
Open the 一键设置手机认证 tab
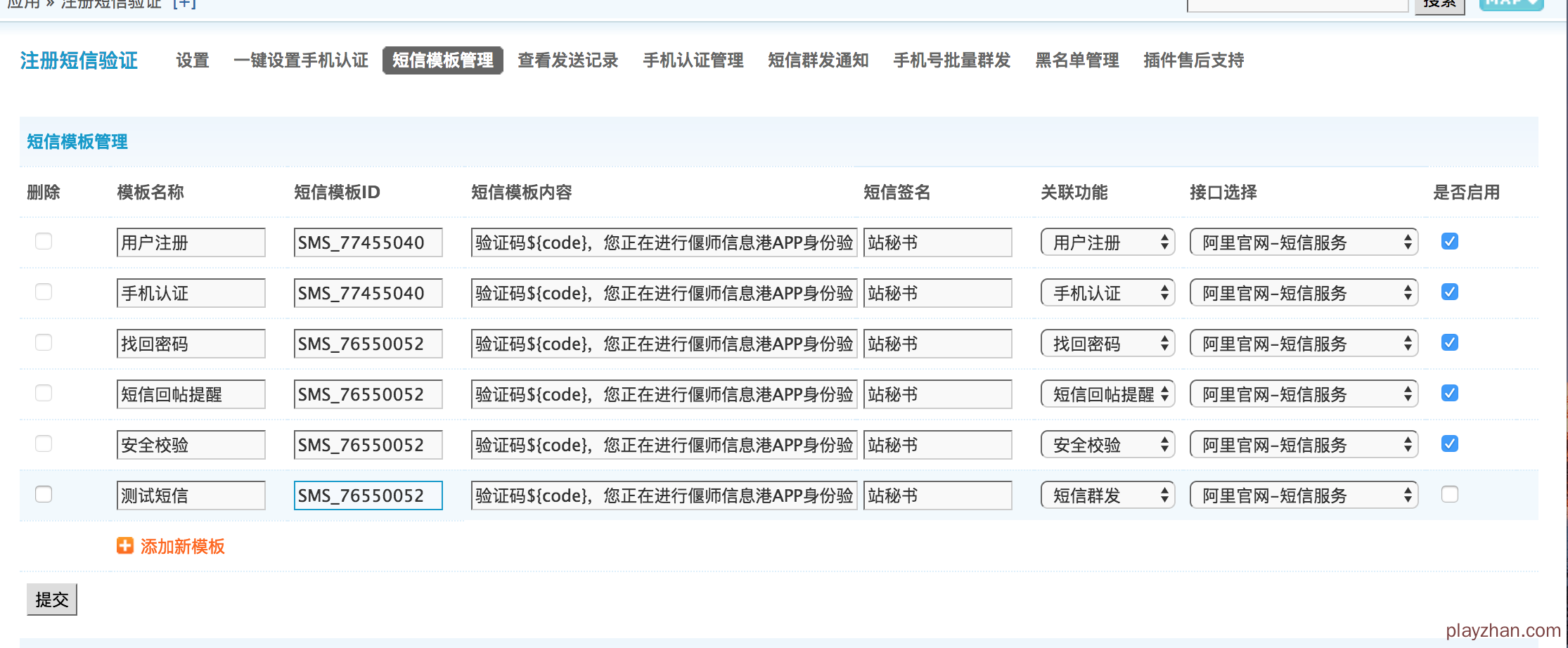301,60
